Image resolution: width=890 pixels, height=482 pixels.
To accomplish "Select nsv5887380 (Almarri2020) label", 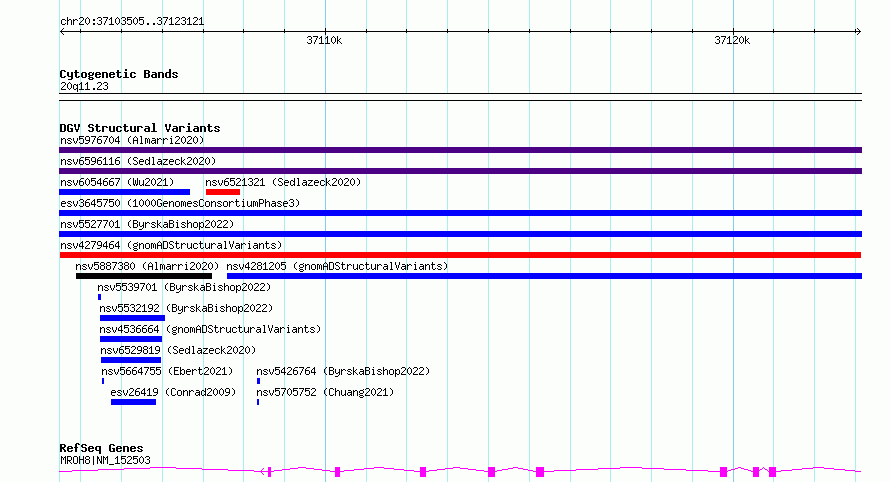I will click(147, 266).
